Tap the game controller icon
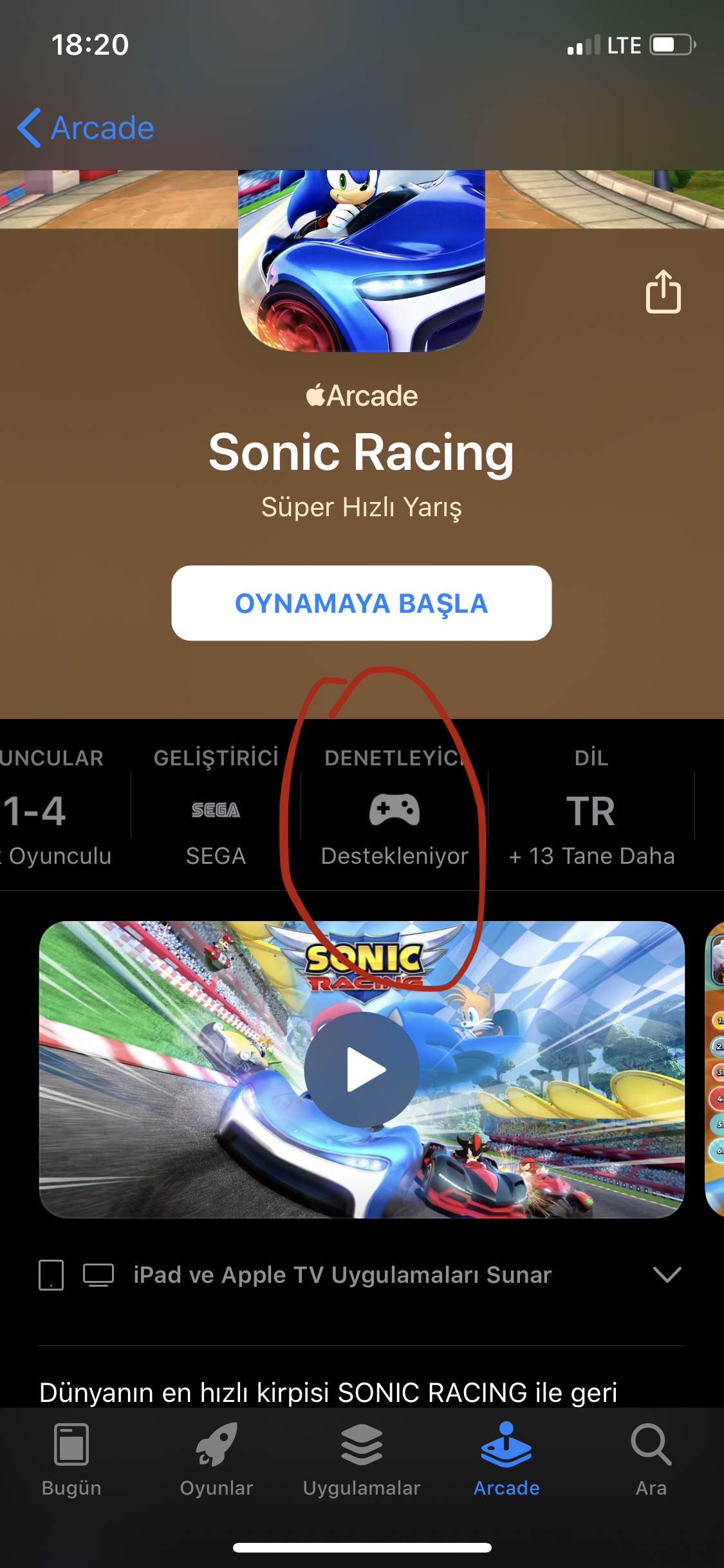The width and height of the screenshot is (724, 1568). [394, 809]
